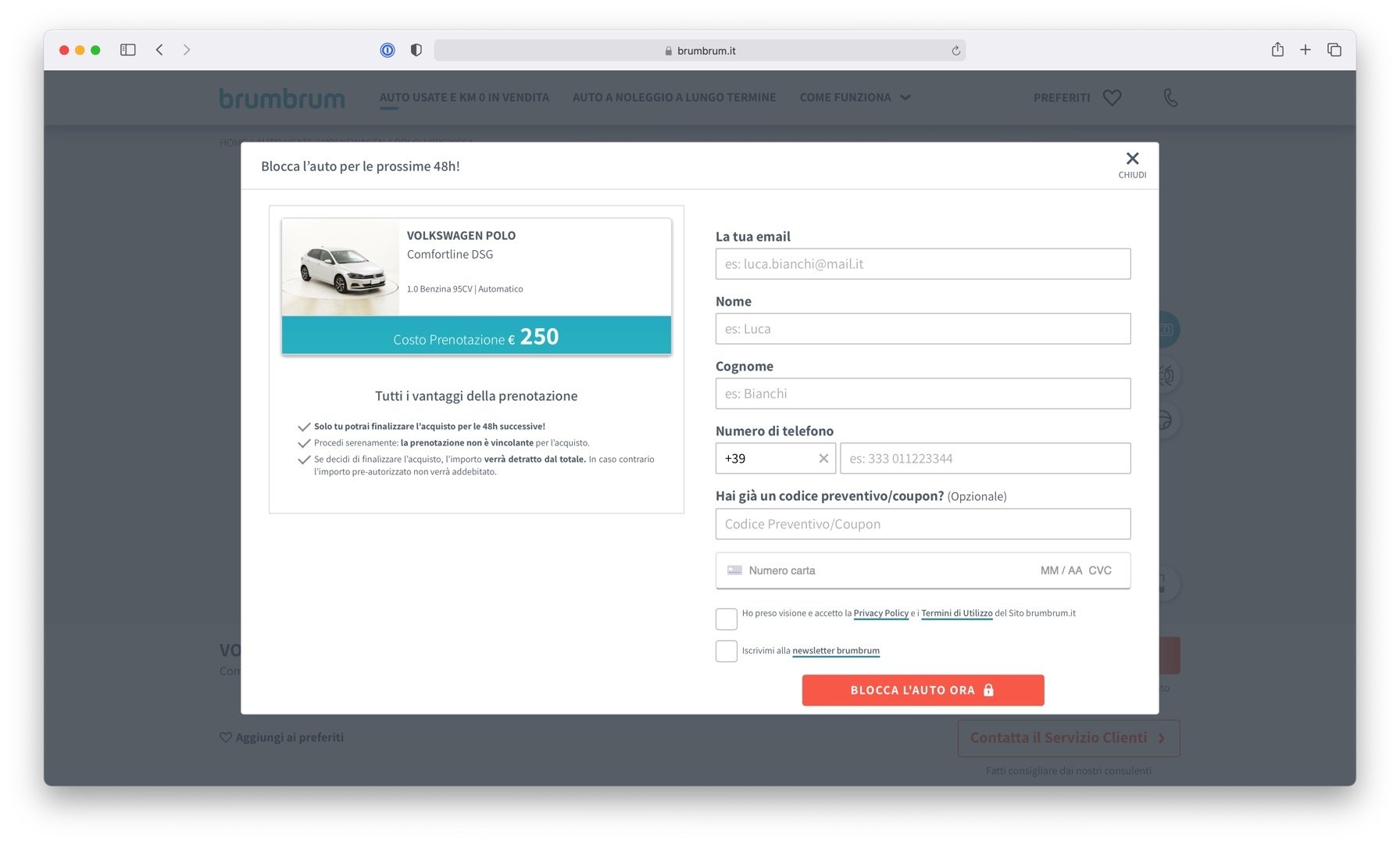
Task: Click the Volkswagen Polo car thumbnail
Action: pyautogui.click(x=341, y=267)
